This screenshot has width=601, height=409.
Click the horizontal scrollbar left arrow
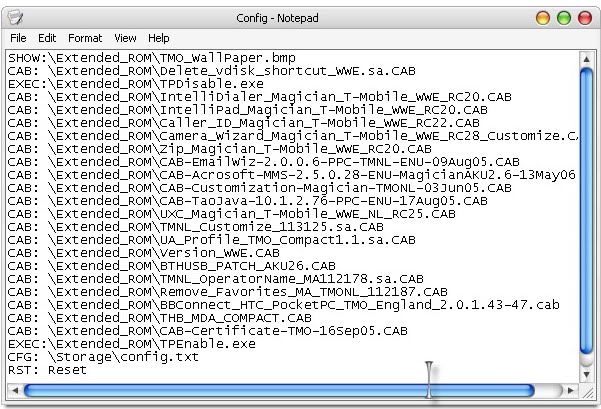14,390
